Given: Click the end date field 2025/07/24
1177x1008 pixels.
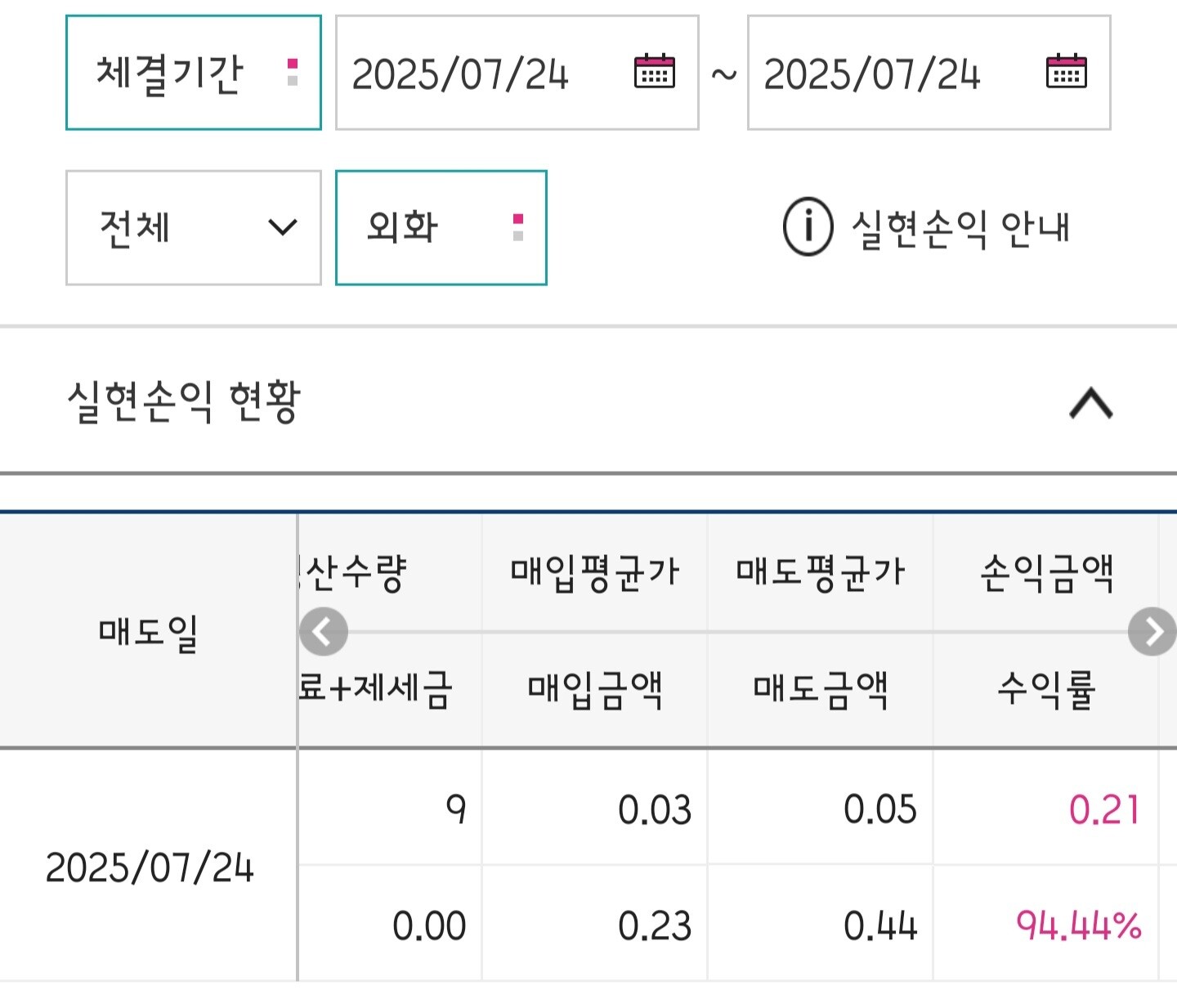Looking at the screenshot, I should pos(872,74).
